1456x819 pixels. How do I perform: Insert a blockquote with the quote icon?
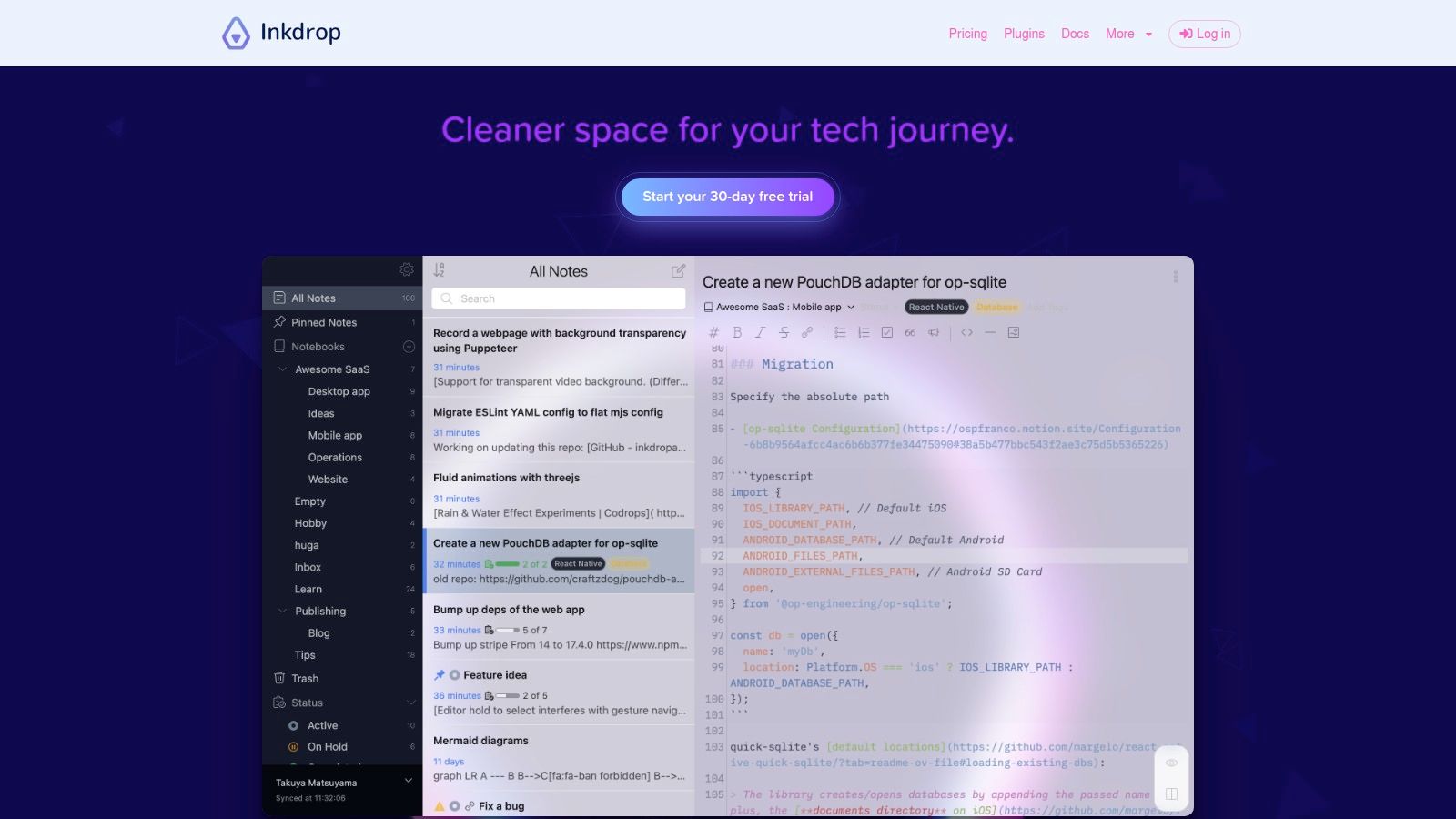pyautogui.click(x=910, y=332)
